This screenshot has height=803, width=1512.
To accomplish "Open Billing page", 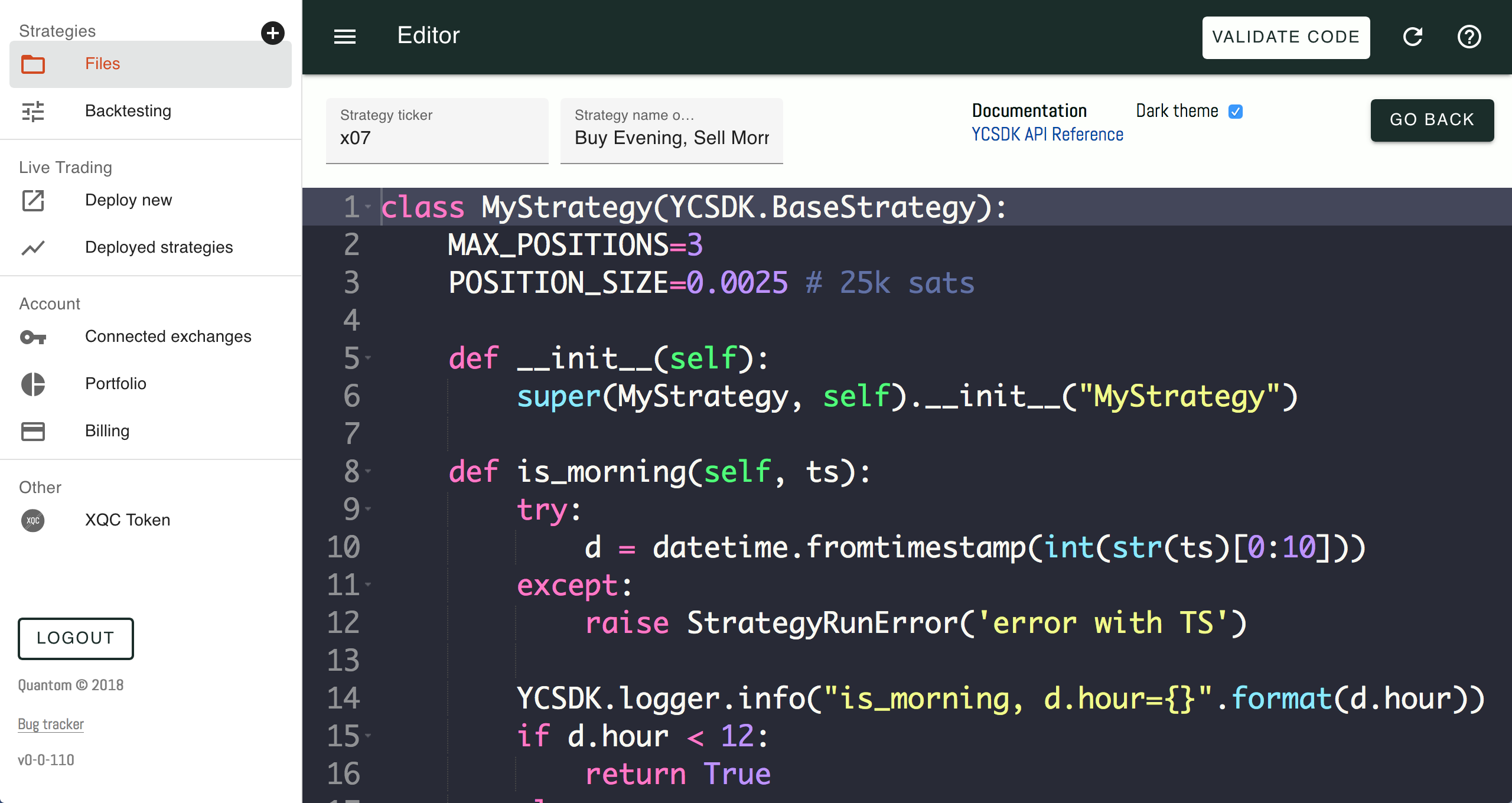I will tap(151, 431).
